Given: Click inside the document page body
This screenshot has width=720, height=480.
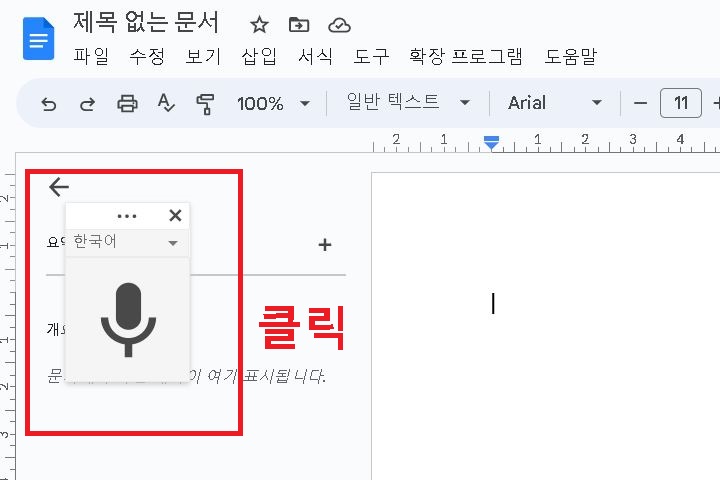Looking at the screenshot, I should 546,326.
